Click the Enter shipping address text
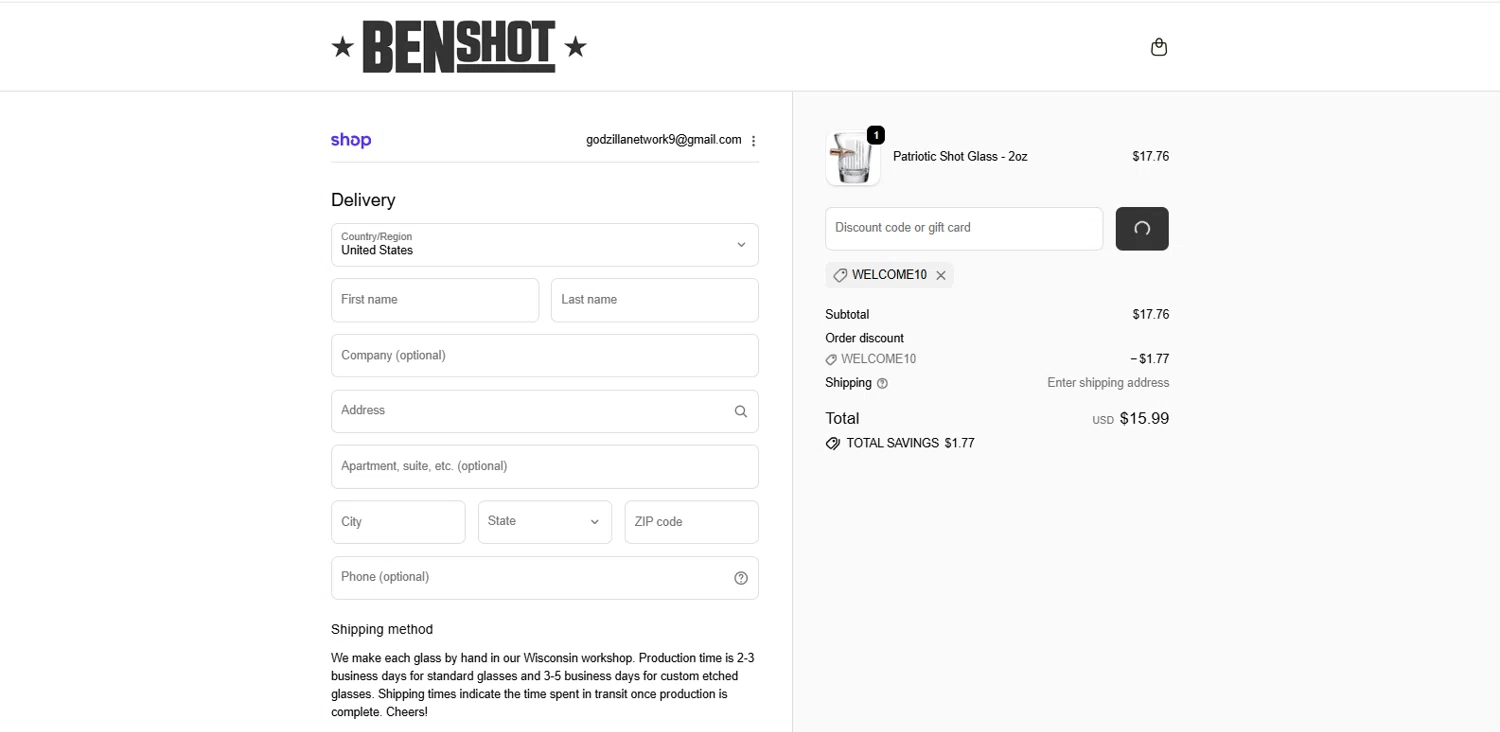This screenshot has height=732, width=1500. pos(1108,383)
